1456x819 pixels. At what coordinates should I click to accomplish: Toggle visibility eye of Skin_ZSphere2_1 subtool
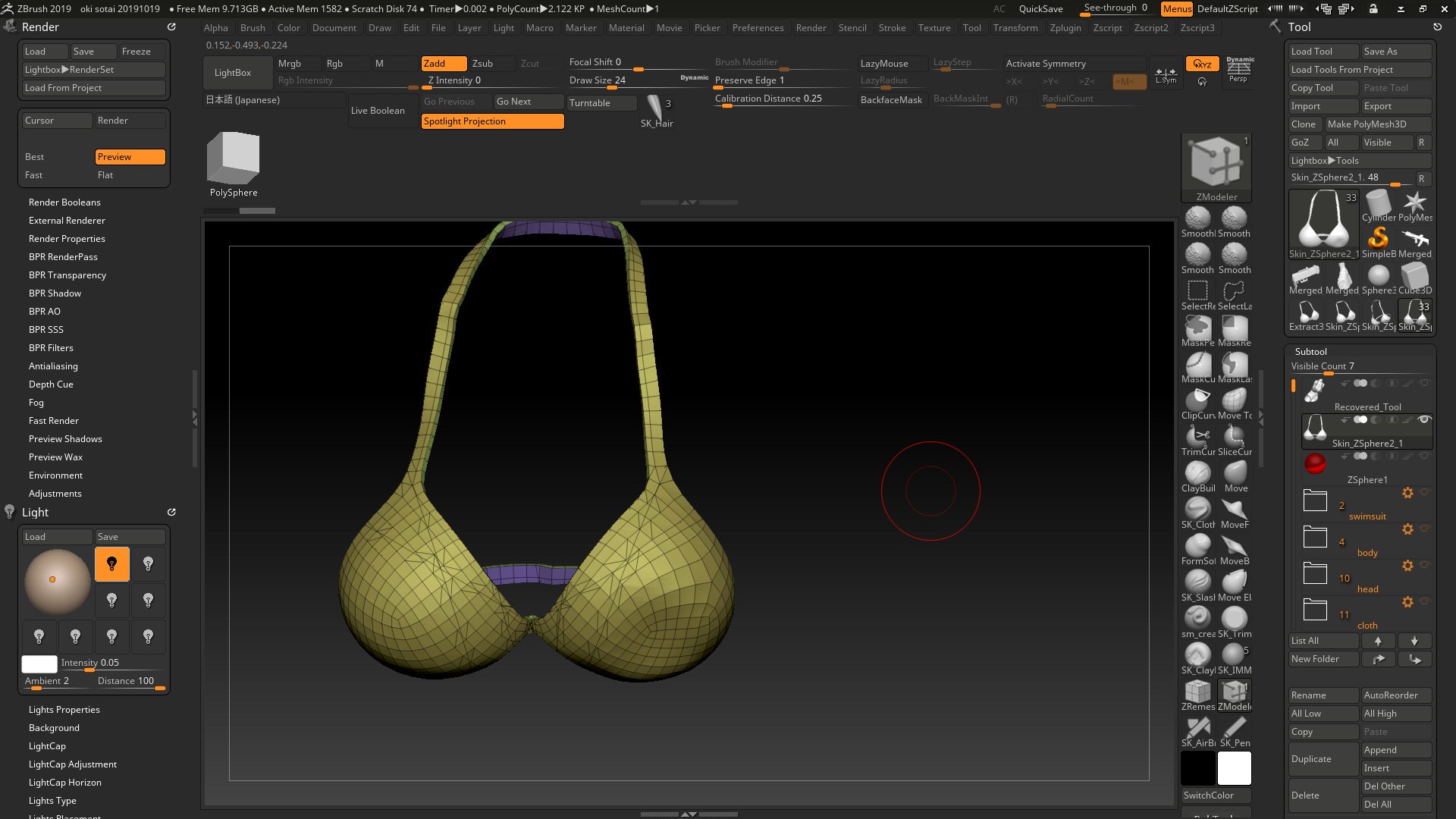coord(1424,419)
